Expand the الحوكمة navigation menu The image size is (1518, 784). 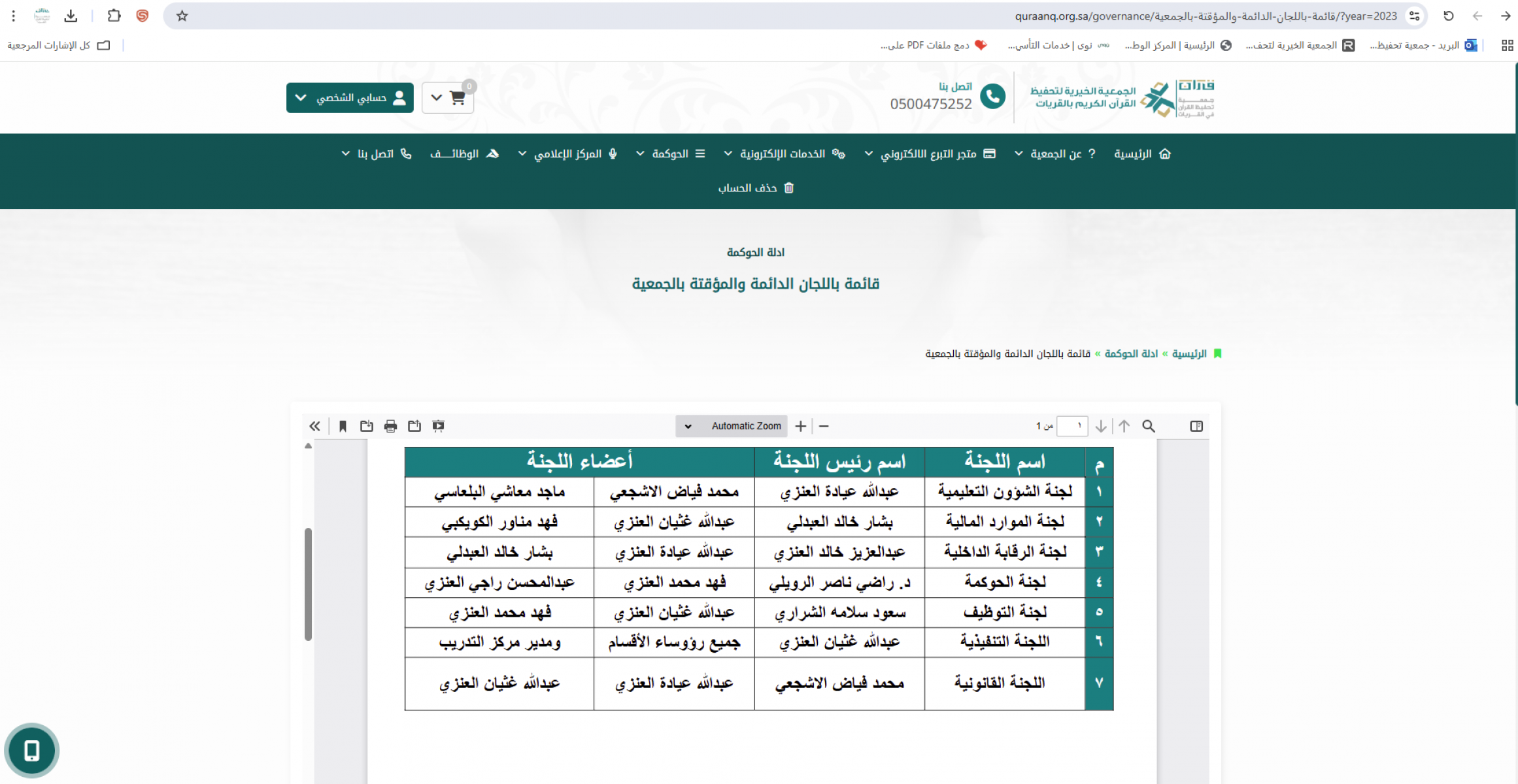pyautogui.click(x=671, y=154)
